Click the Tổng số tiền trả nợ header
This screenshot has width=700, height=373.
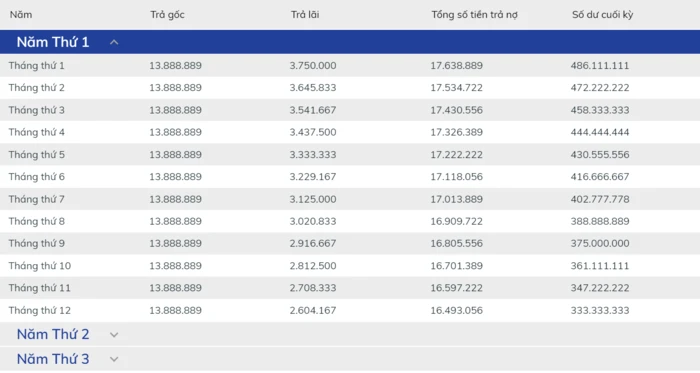475,15
